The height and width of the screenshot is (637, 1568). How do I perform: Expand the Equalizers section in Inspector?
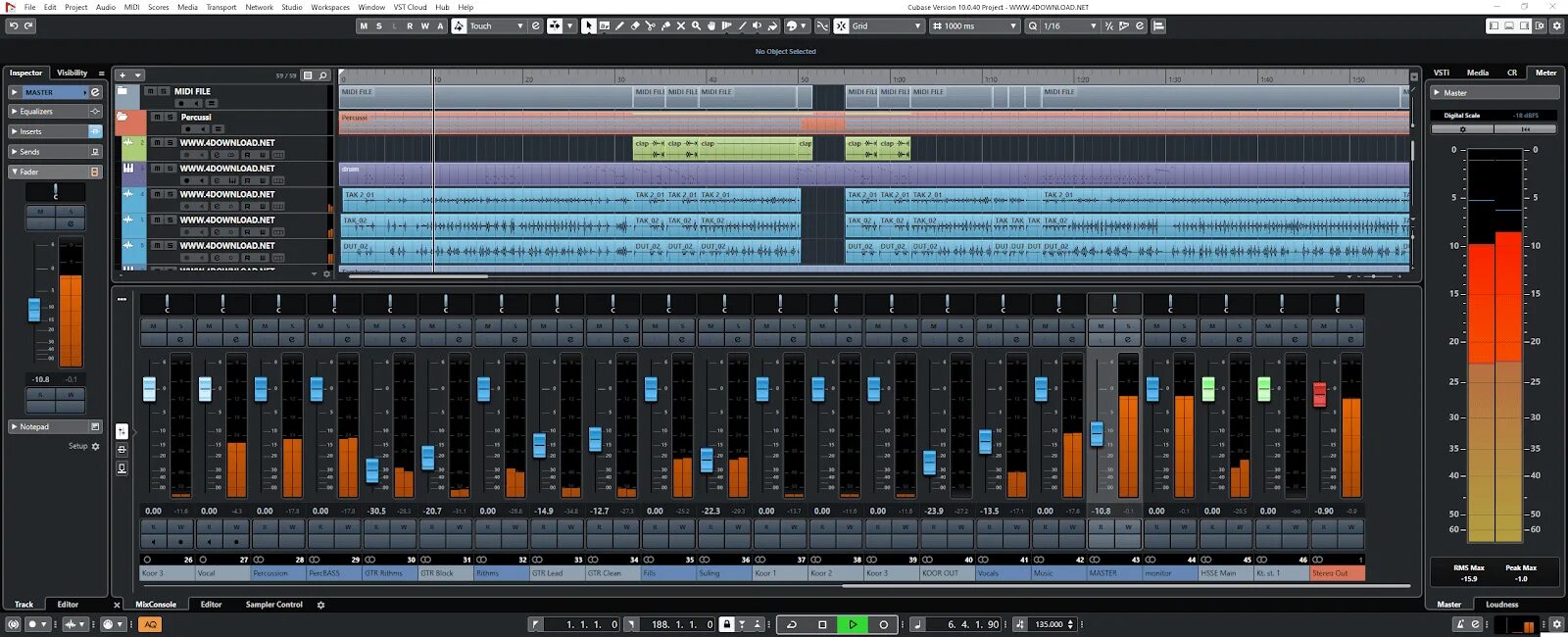pos(55,112)
